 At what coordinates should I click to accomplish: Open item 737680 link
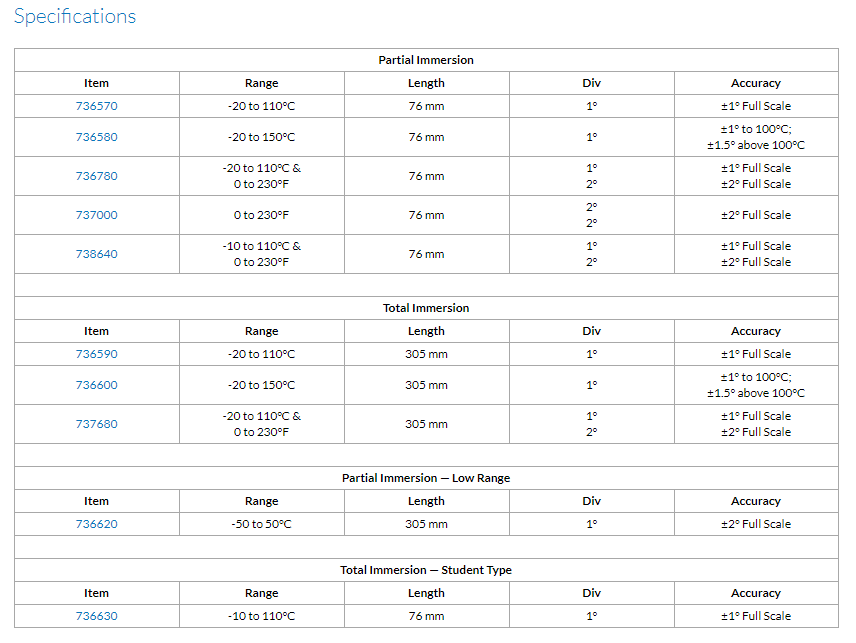pyautogui.click(x=96, y=424)
